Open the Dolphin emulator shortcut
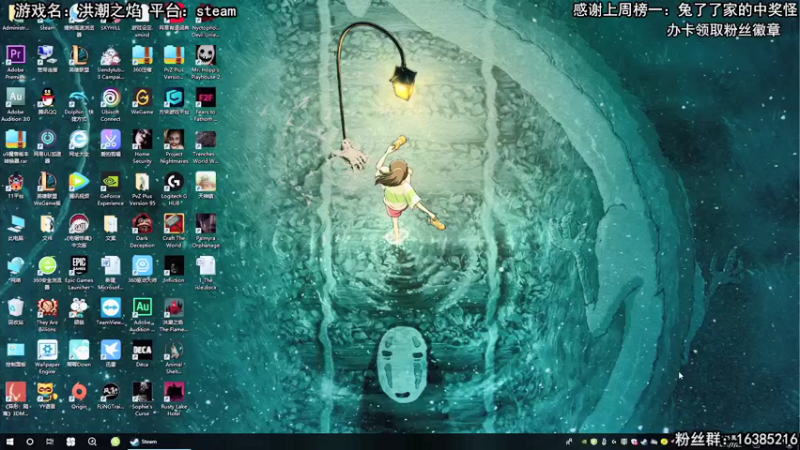Screen dimensions: 800x450 tap(79, 105)
